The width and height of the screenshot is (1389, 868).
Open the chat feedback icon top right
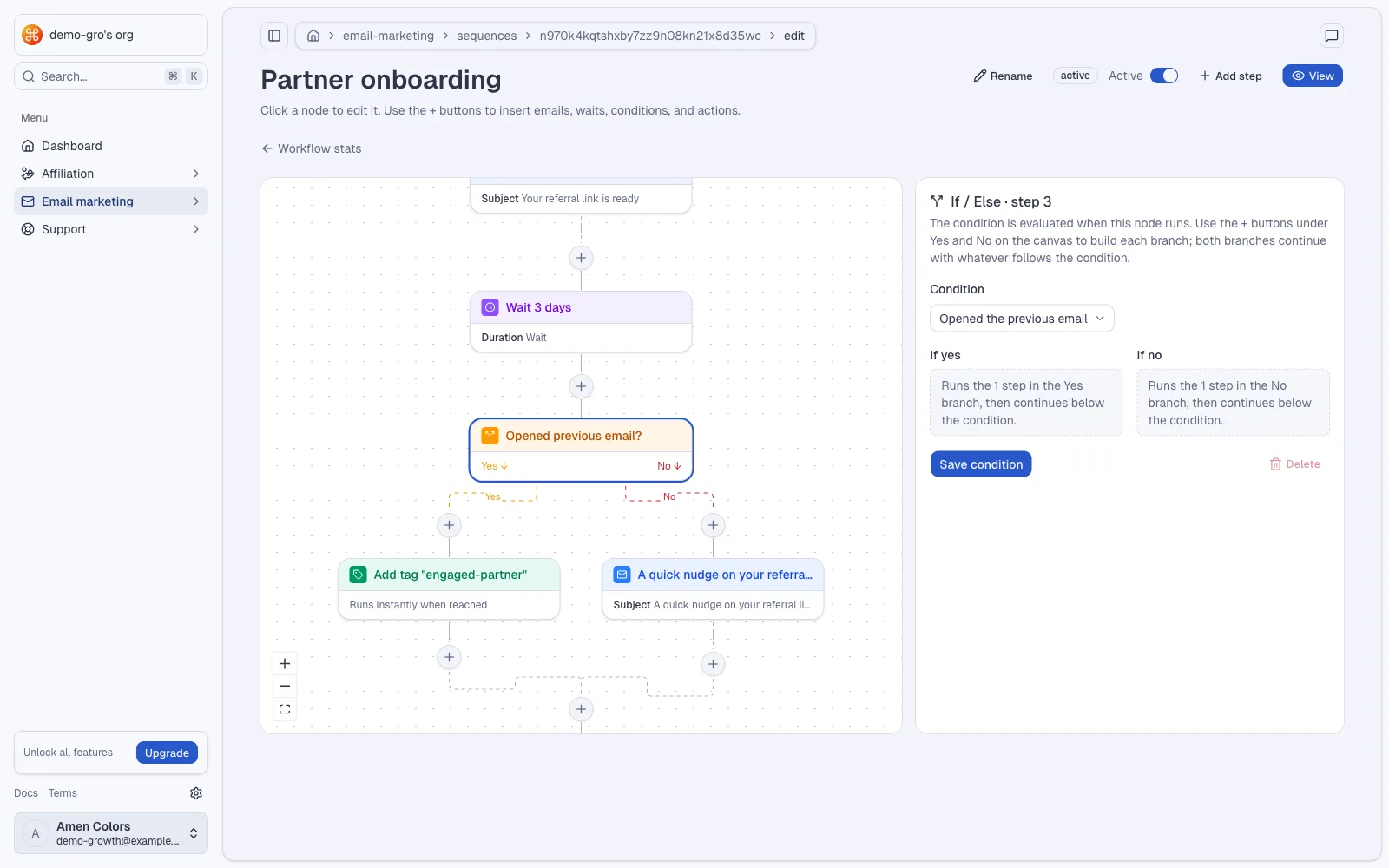(x=1331, y=36)
